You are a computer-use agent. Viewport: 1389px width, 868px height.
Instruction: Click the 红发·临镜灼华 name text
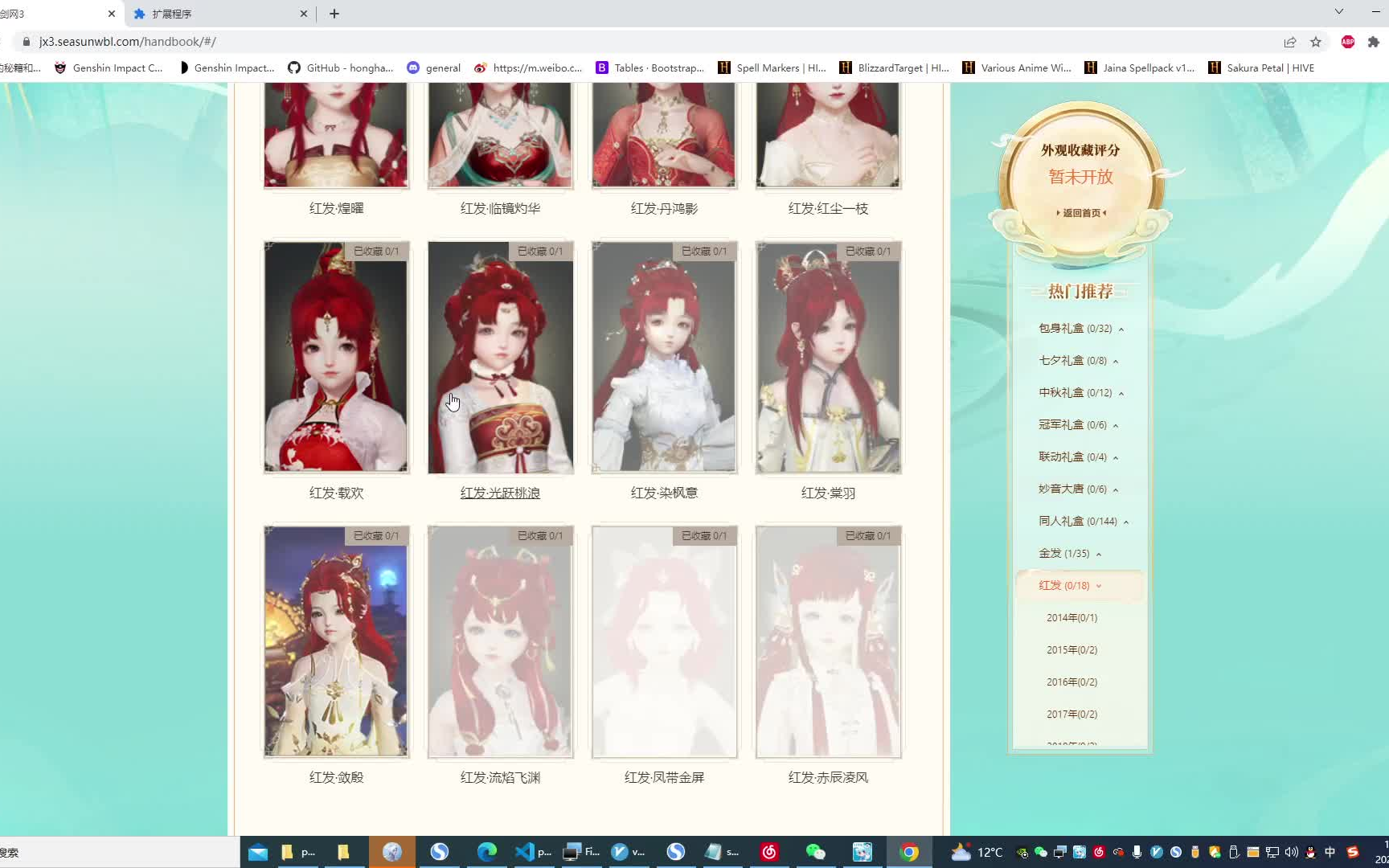click(x=500, y=209)
